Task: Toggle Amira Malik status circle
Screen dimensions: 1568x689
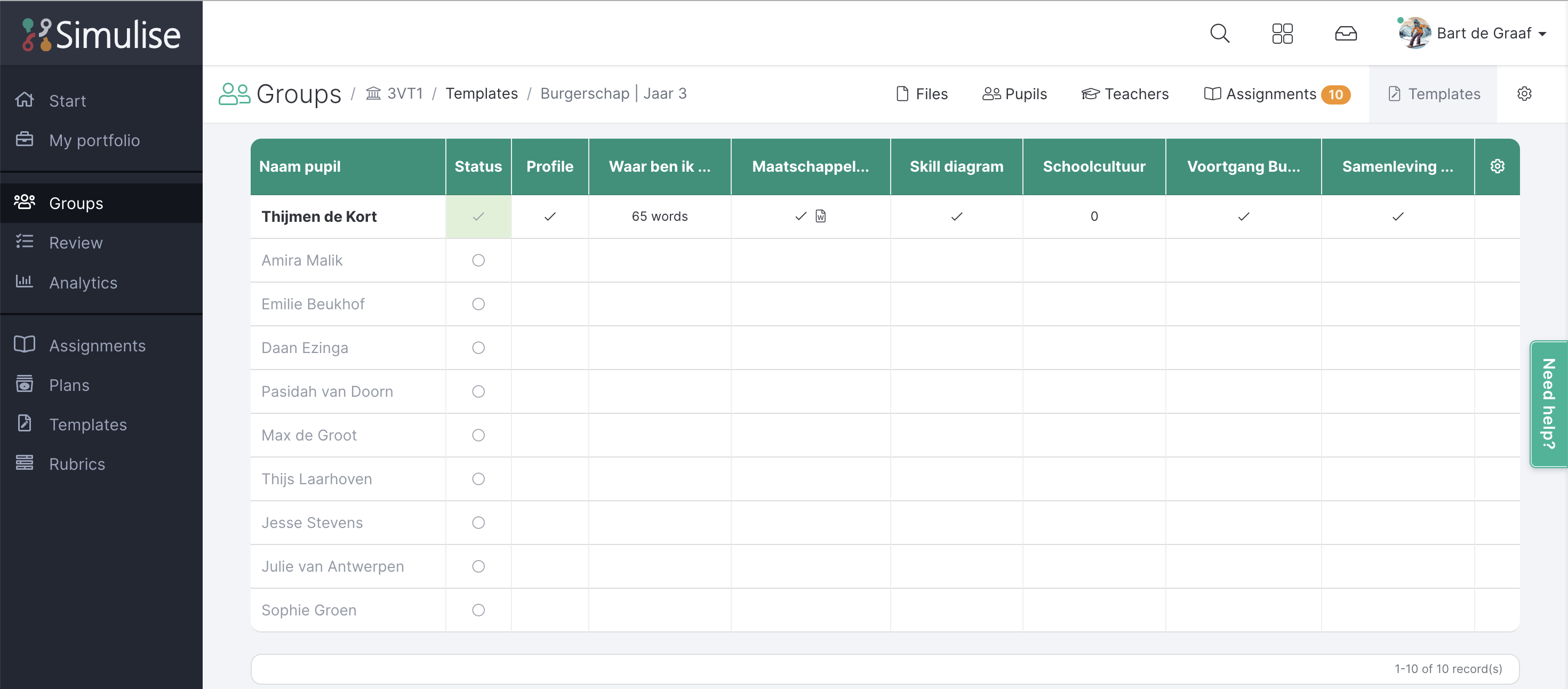Action: 478,260
